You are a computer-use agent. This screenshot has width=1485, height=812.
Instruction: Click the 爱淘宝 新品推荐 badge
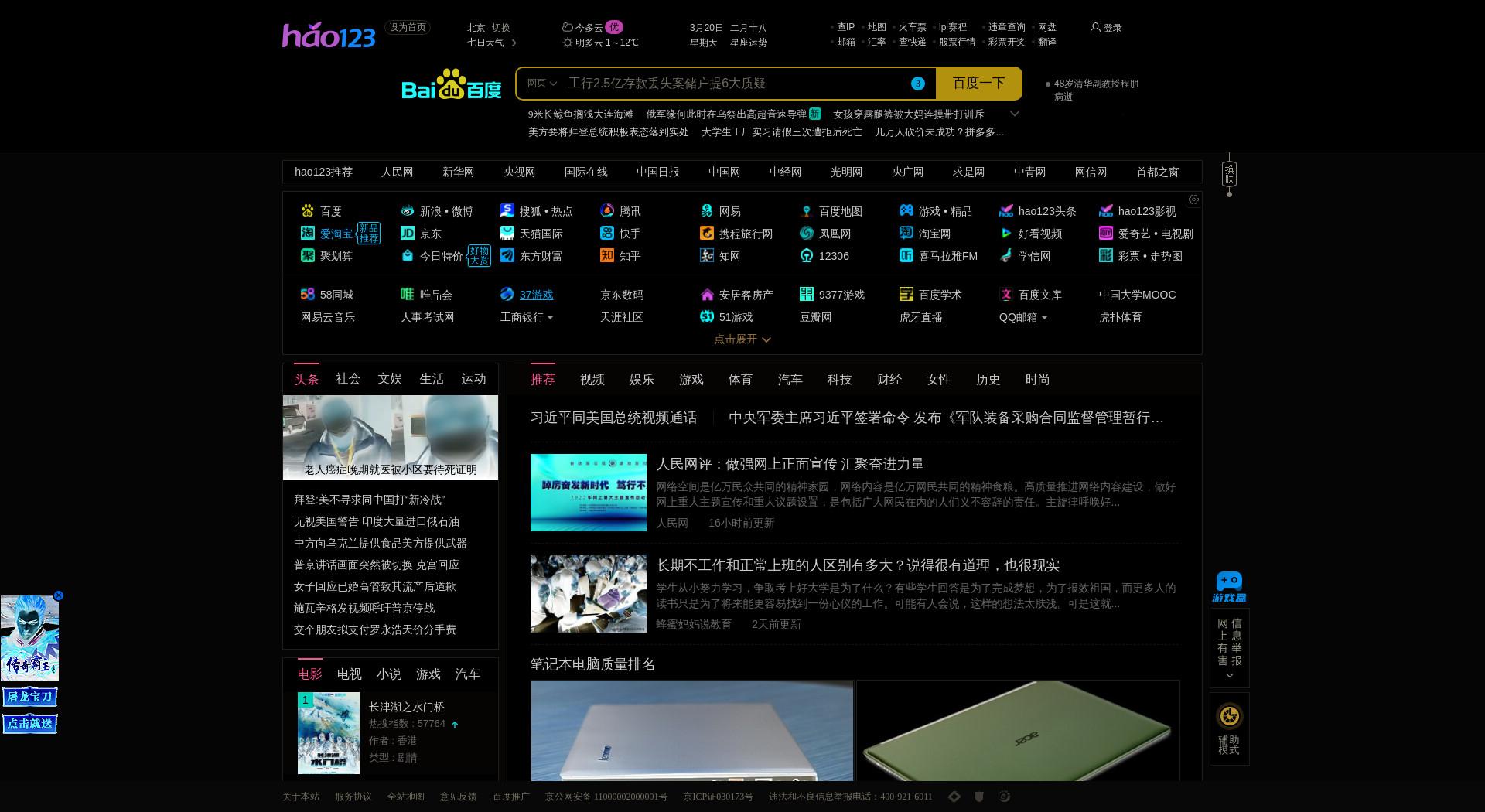(x=369, y=234)
